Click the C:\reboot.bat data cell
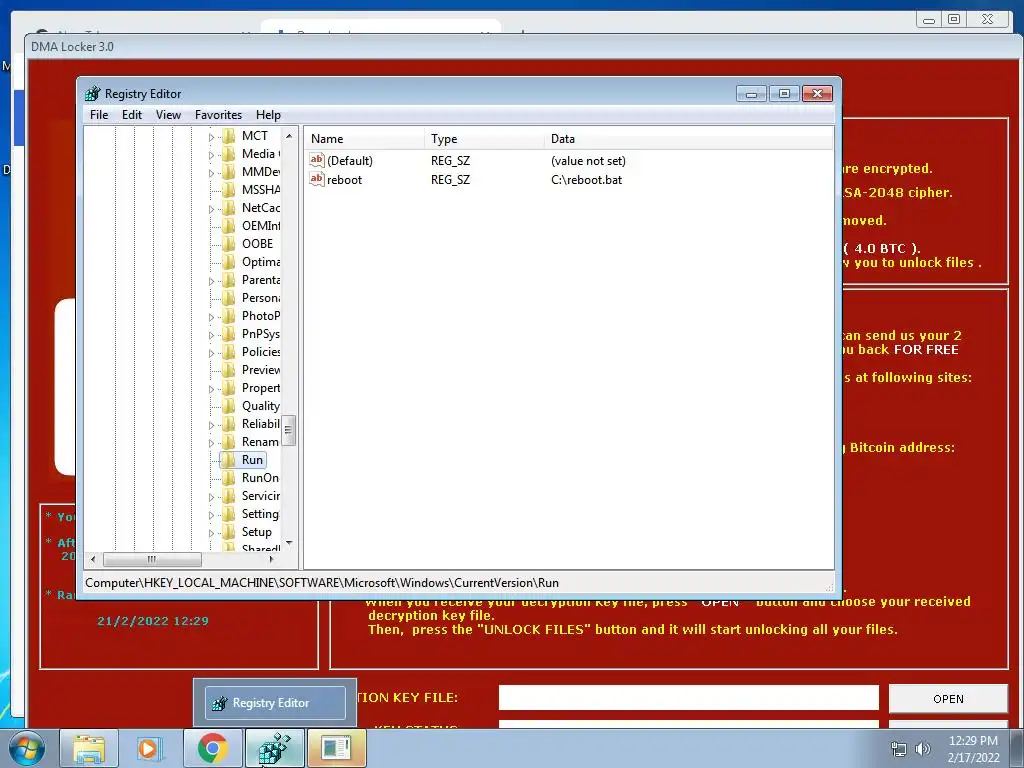 [586, 180]
